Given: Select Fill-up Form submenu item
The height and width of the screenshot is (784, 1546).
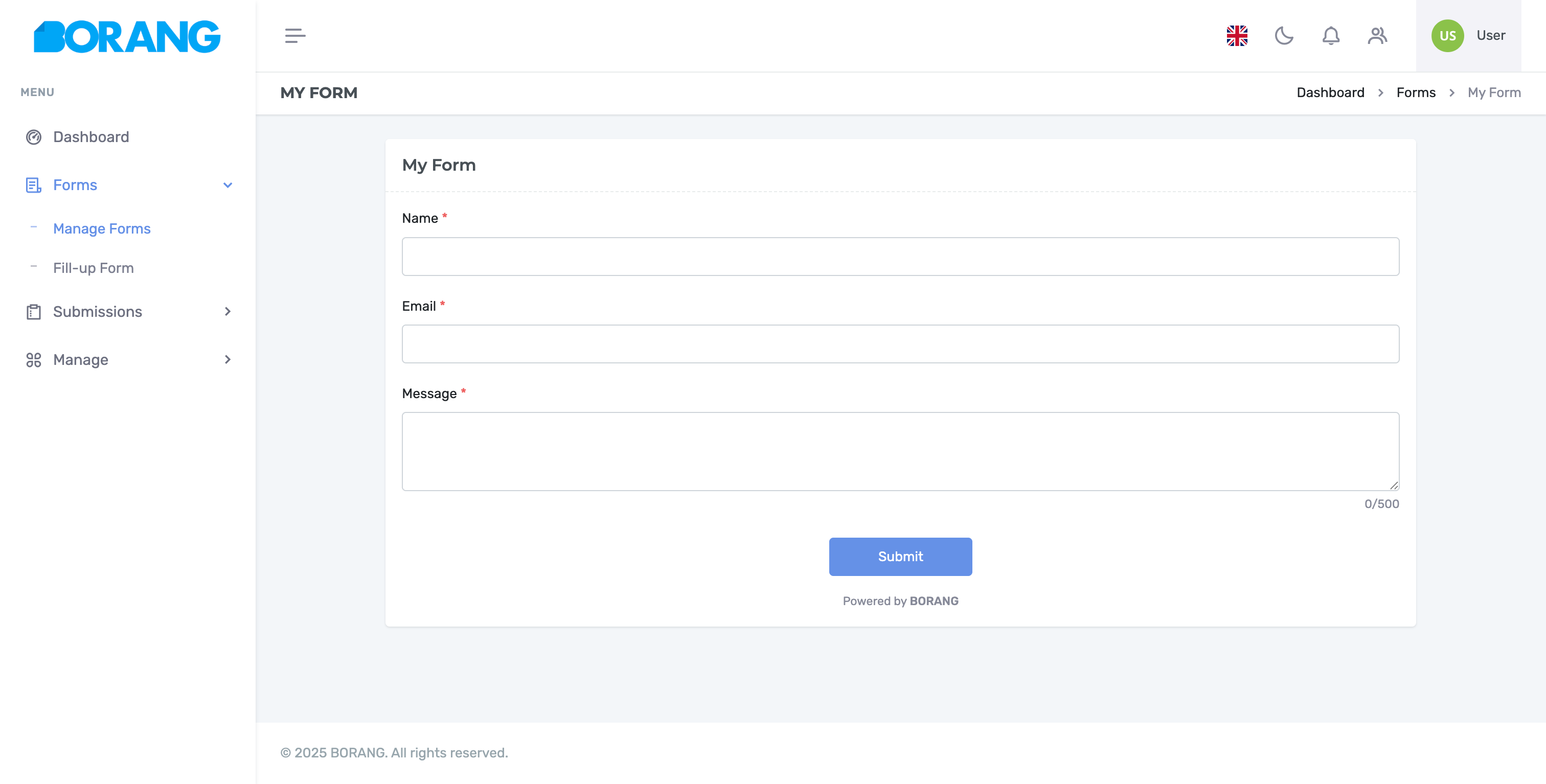Looking at the screenshot, I should 93,267.
